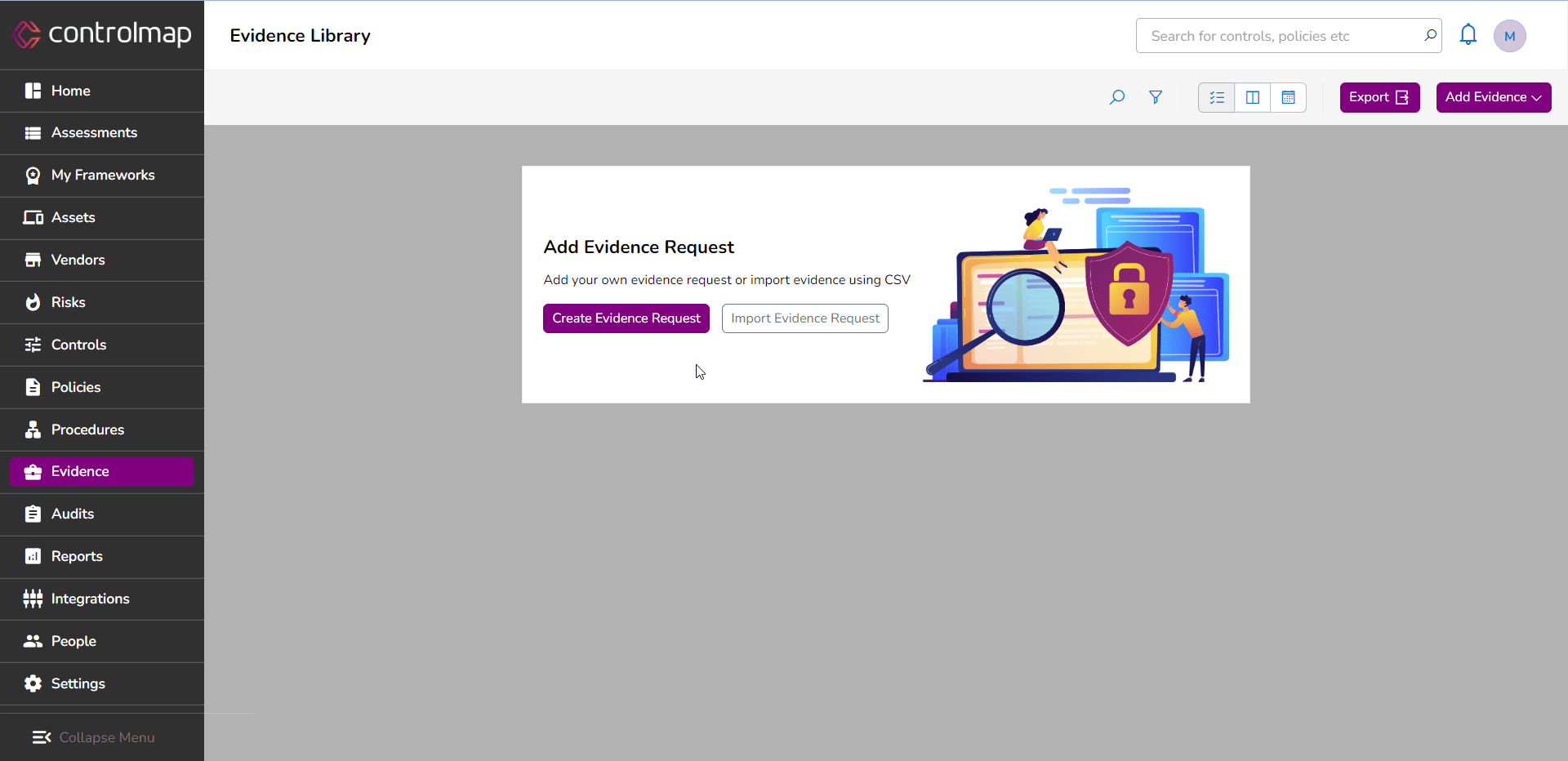Image resolution: width=1568 pixels, height=761 pixels.
Task: Click the Integrations icon in the sidebar
Action: [33, 599]
